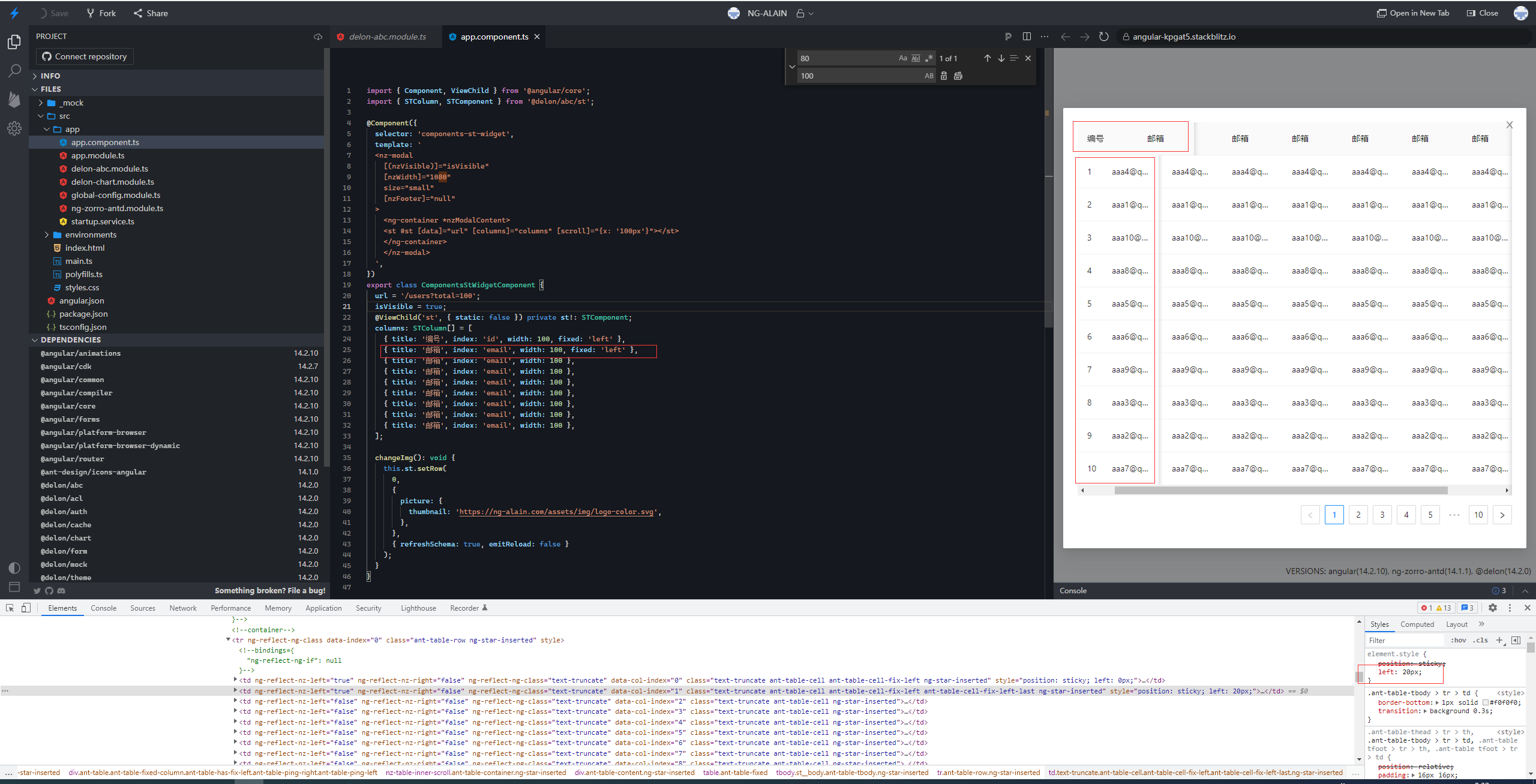
Task: Click the Share icon in the top bar
Action: 139,13
